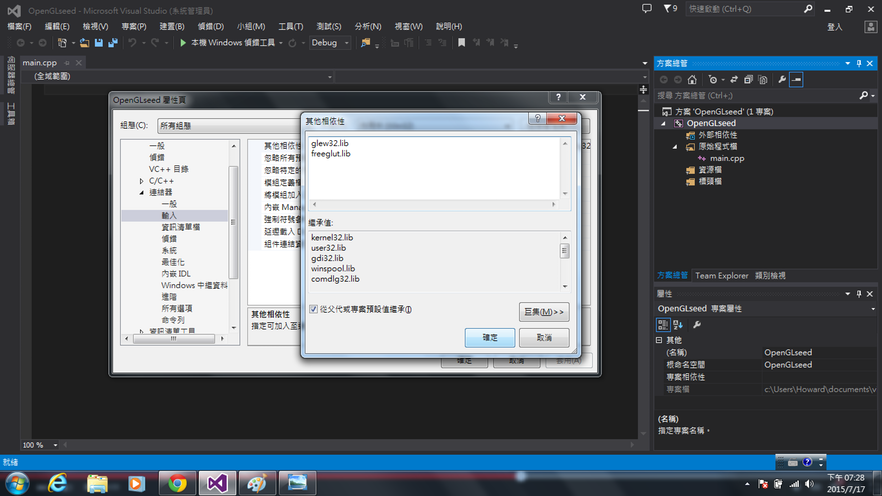Click the Preview Selected Items icon in 方案總管
The height and width of the screenshot is (496, 882).
(796, 80)
